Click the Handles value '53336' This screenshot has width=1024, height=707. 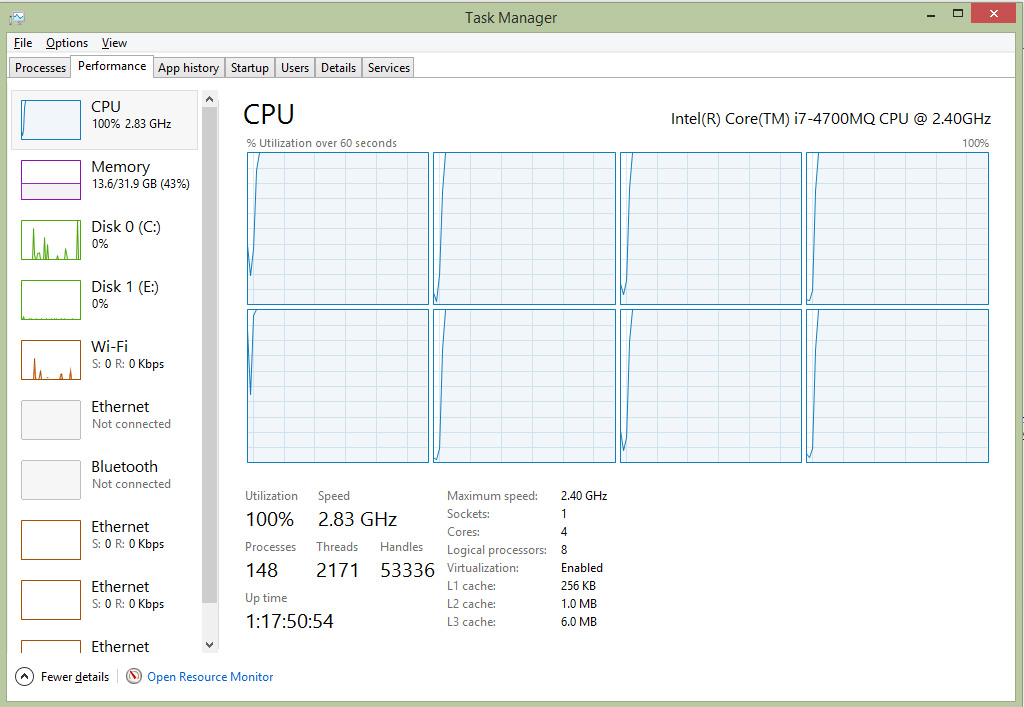(408, 570)
